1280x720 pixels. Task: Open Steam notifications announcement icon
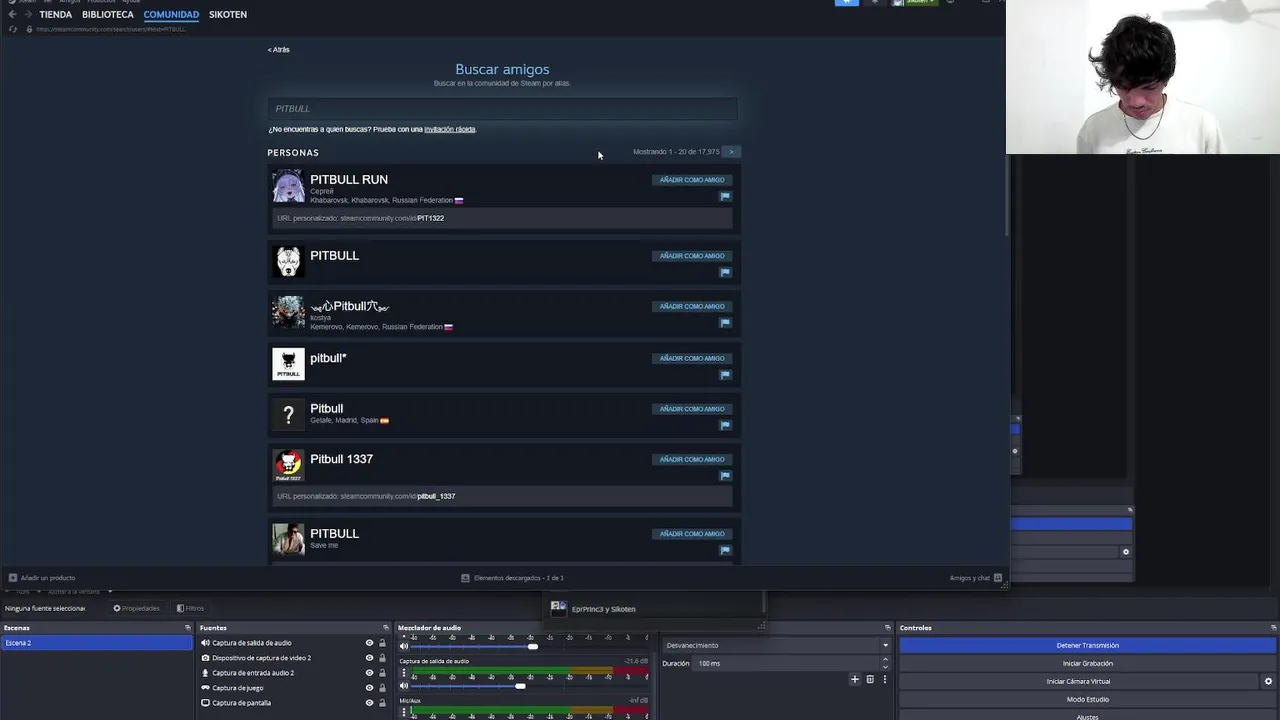click(x=846, y=2)
